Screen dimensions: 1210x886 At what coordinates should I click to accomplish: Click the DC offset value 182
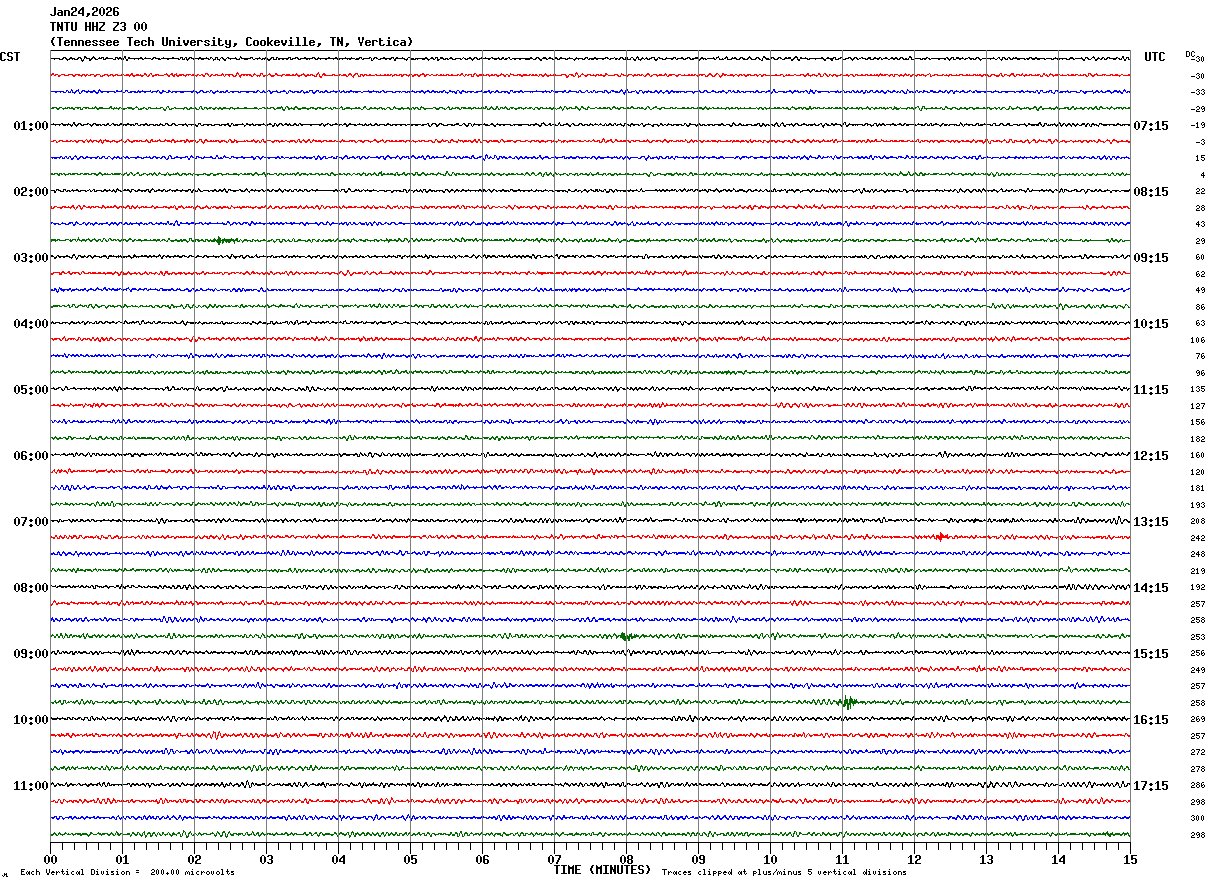click(1197, 439)
